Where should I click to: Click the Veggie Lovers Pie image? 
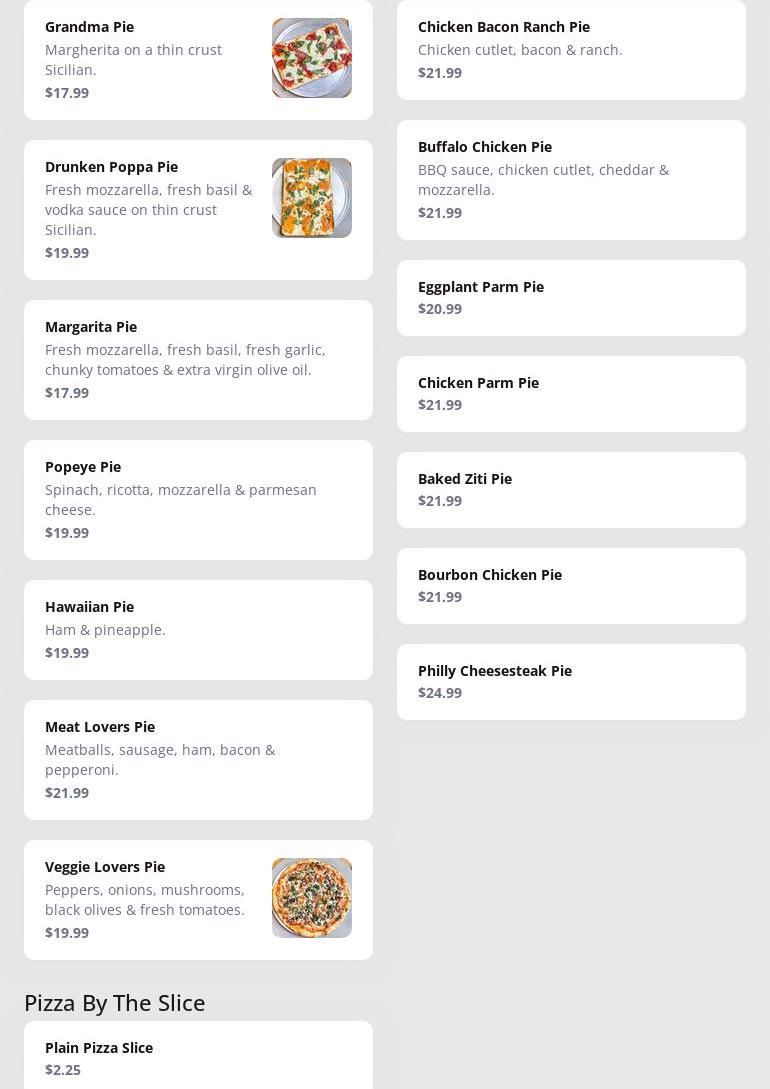click(311, 898)
